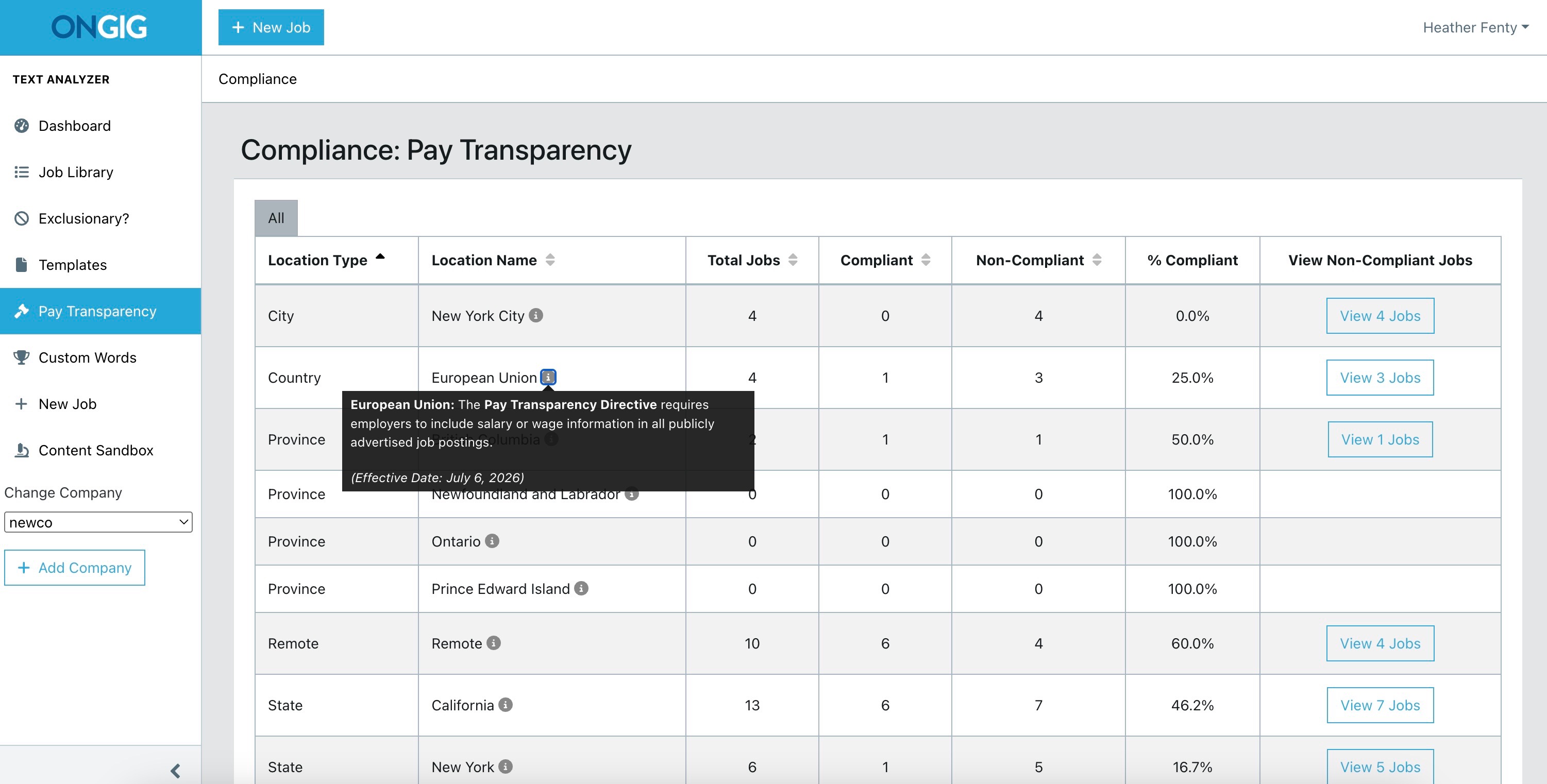Click the New Job button in toolbar
1547x784 pixels.
272,27
